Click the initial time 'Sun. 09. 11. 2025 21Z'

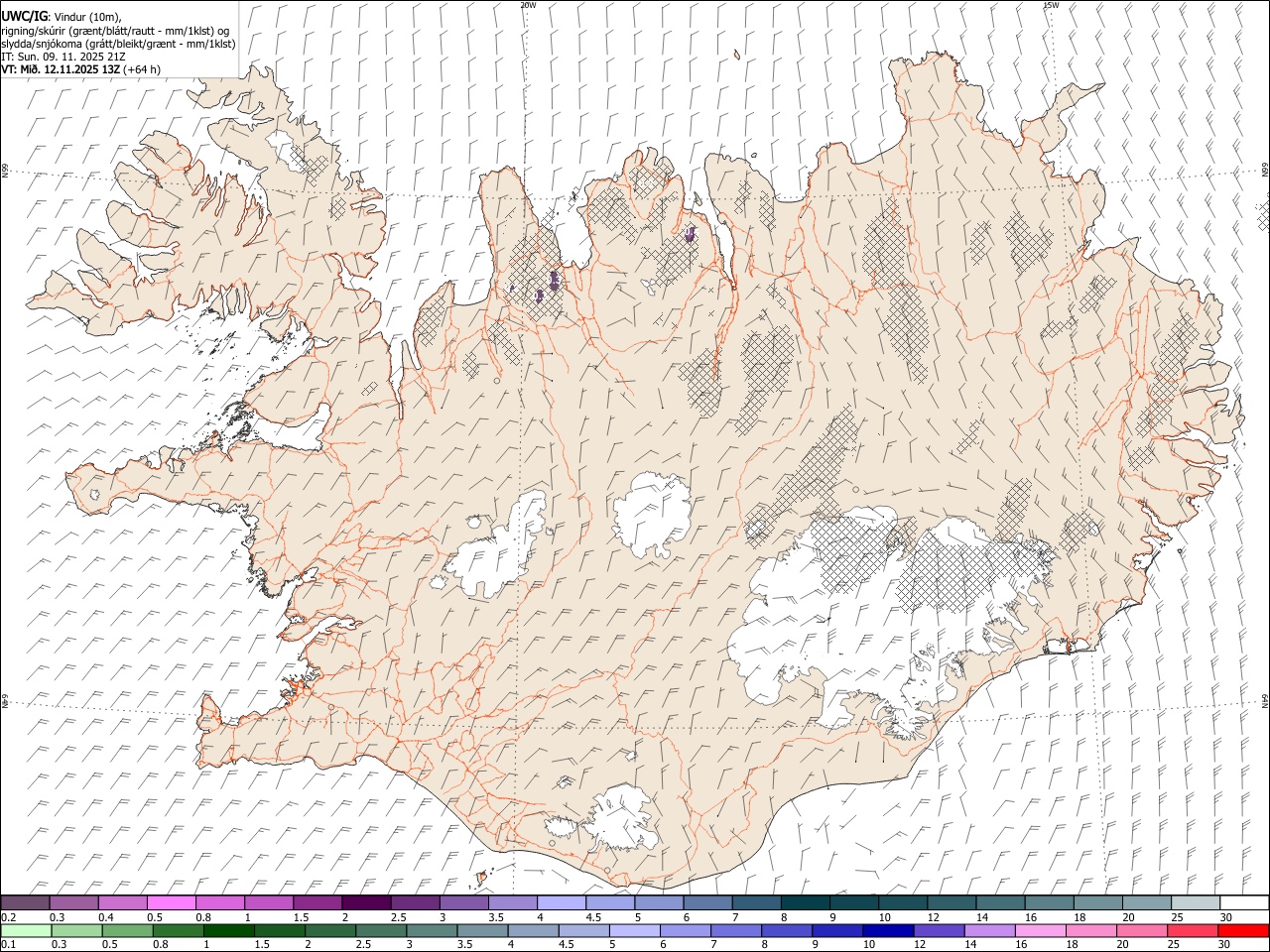[x=69, y=57]
